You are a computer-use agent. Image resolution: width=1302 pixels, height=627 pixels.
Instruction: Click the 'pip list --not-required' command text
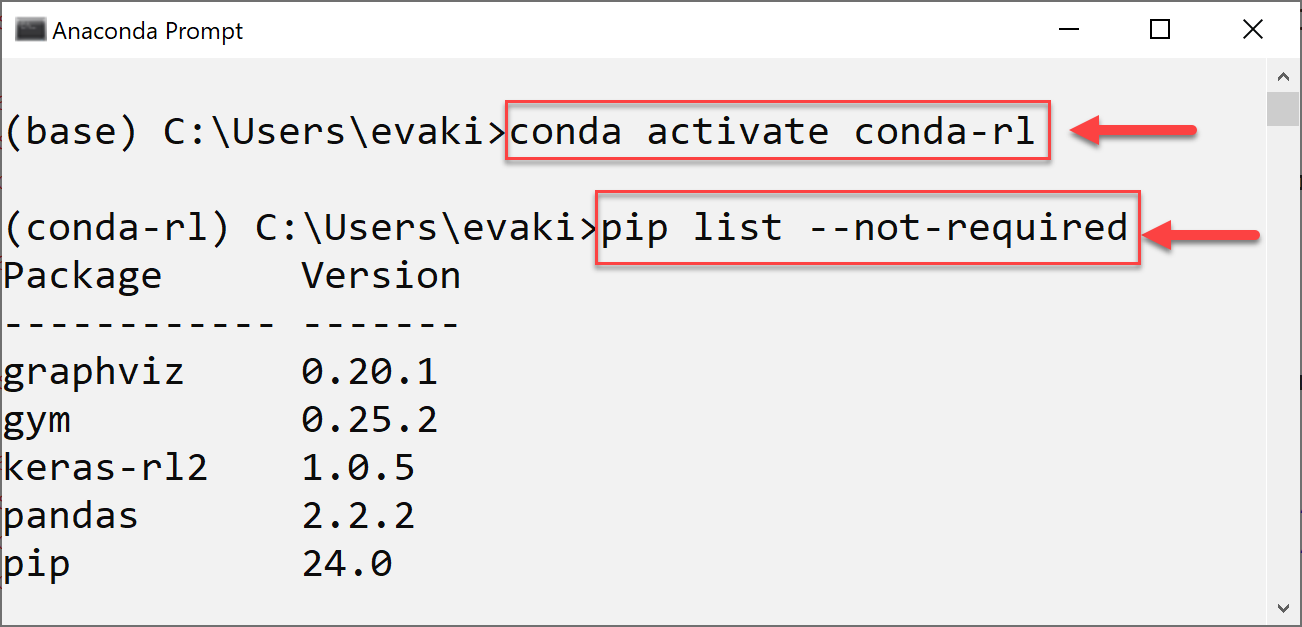pyautogui.click(x=864, y=228)
